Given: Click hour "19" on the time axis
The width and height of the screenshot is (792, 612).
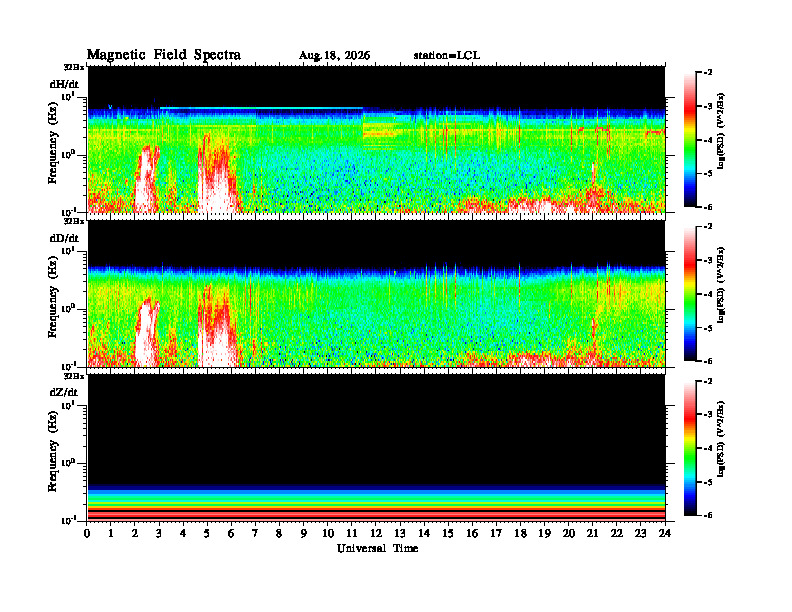Looking at the screenshot, I should click(544, 534).
